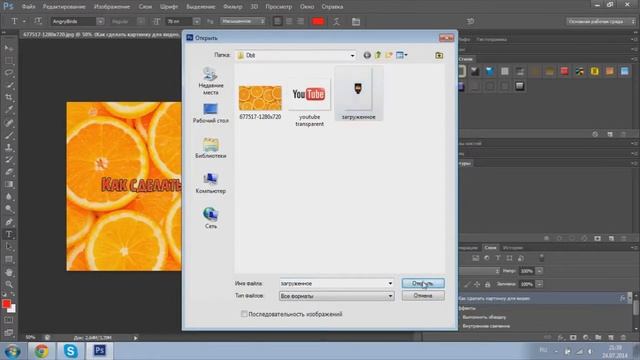Open the Filter menu
Viewport: 640px width, 360px height.
point(233,7)
